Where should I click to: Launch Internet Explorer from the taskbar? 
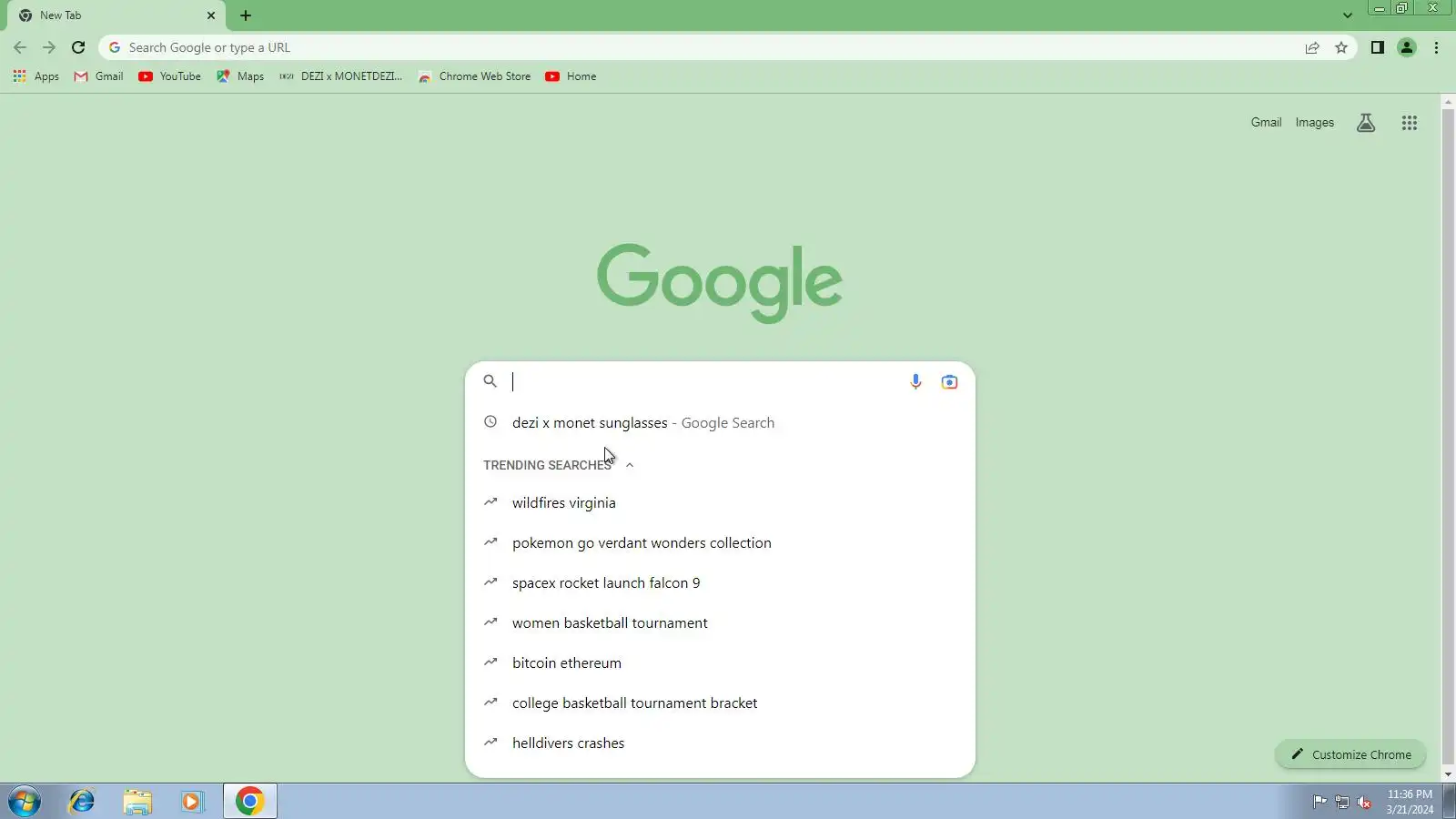tap(82, 802)
